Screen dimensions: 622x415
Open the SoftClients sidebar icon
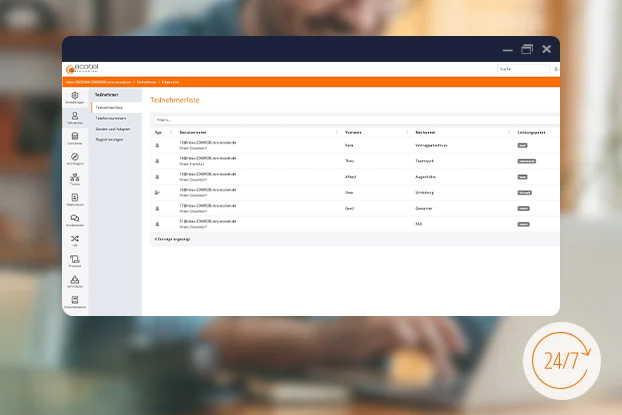tap(75, 282)
